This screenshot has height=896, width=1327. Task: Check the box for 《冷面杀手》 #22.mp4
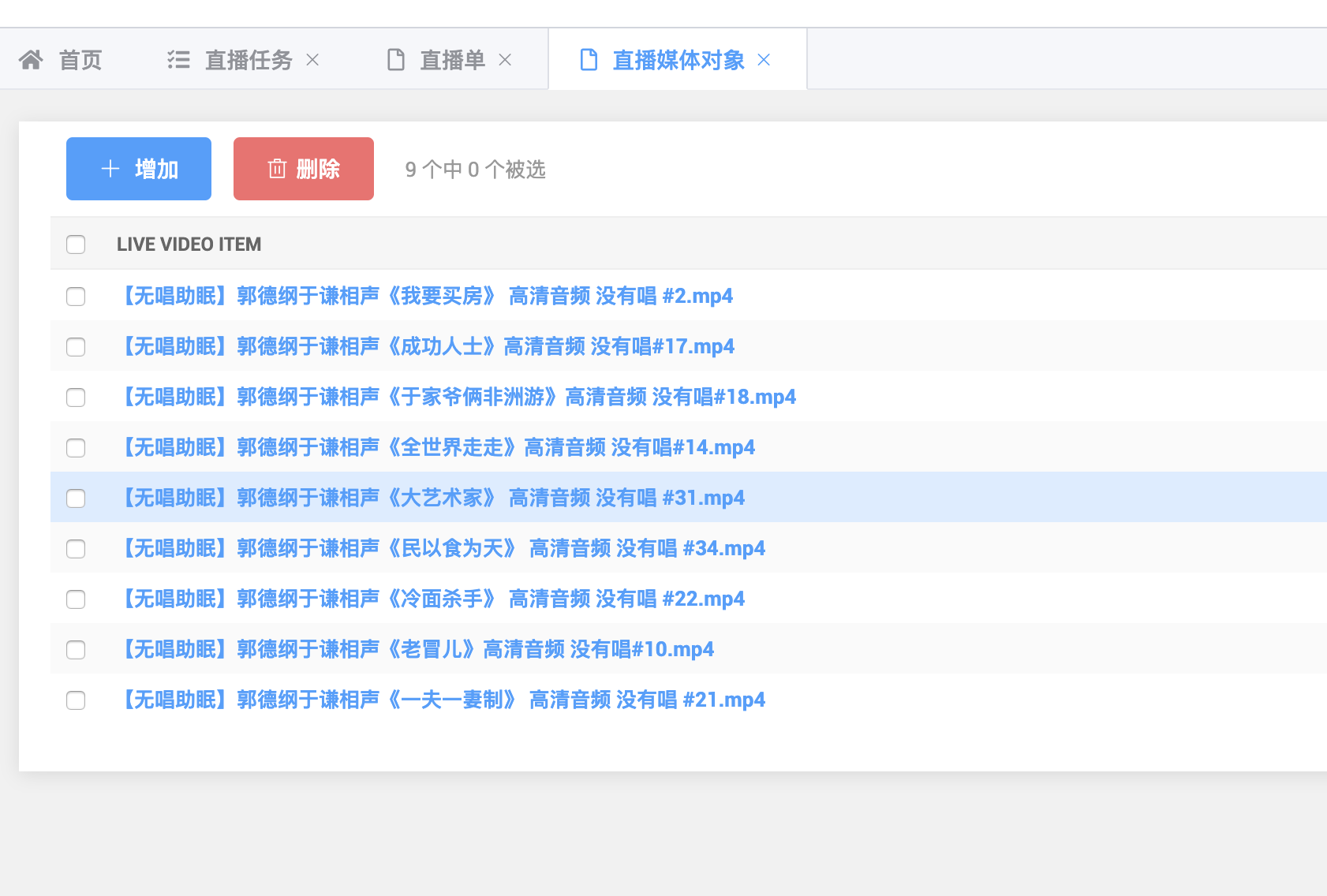point(76,599)
